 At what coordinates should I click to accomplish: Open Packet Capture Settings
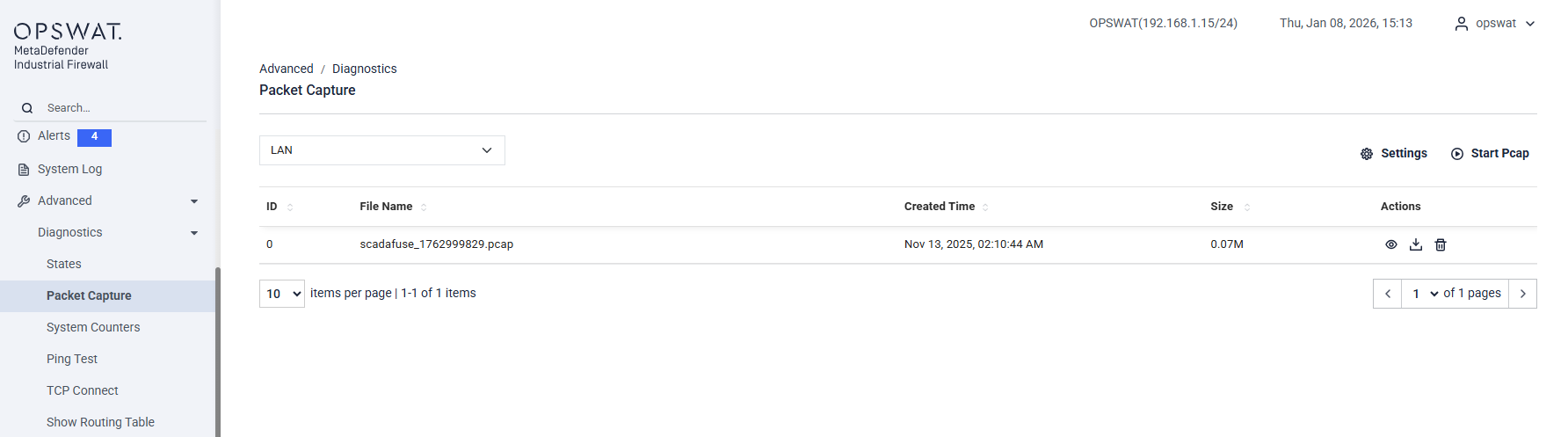coord(1394,153)
